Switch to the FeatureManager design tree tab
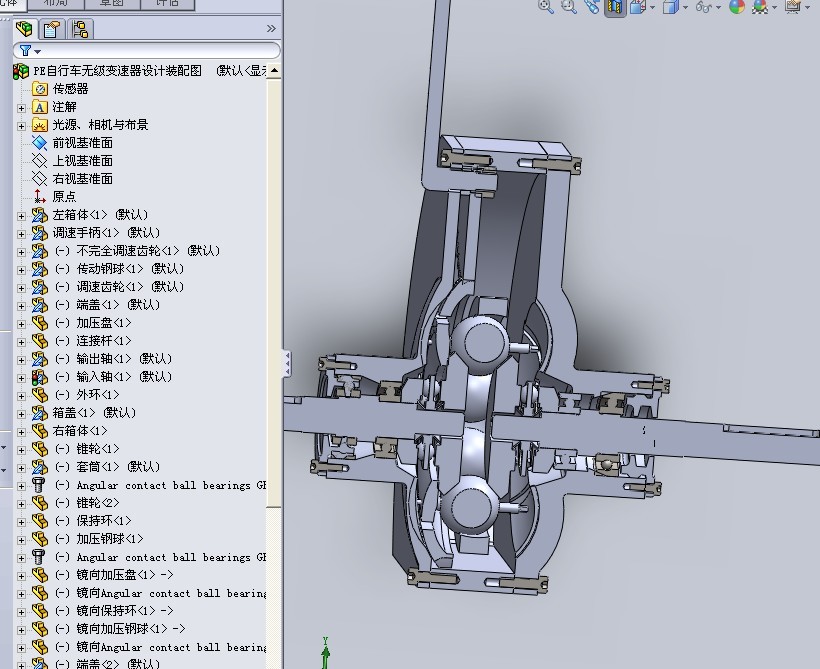 coord(24,29)
